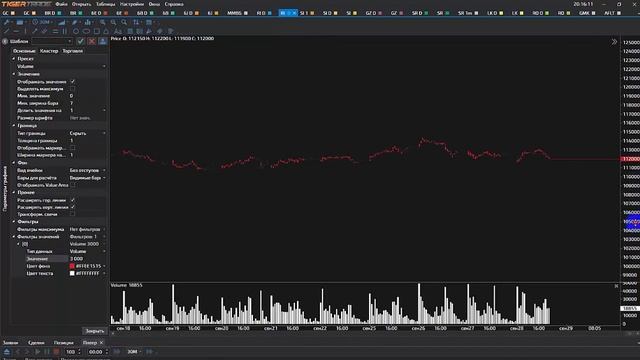Switch to the Кластер tab
The image size is (640, 360).
tap(49, 51)
